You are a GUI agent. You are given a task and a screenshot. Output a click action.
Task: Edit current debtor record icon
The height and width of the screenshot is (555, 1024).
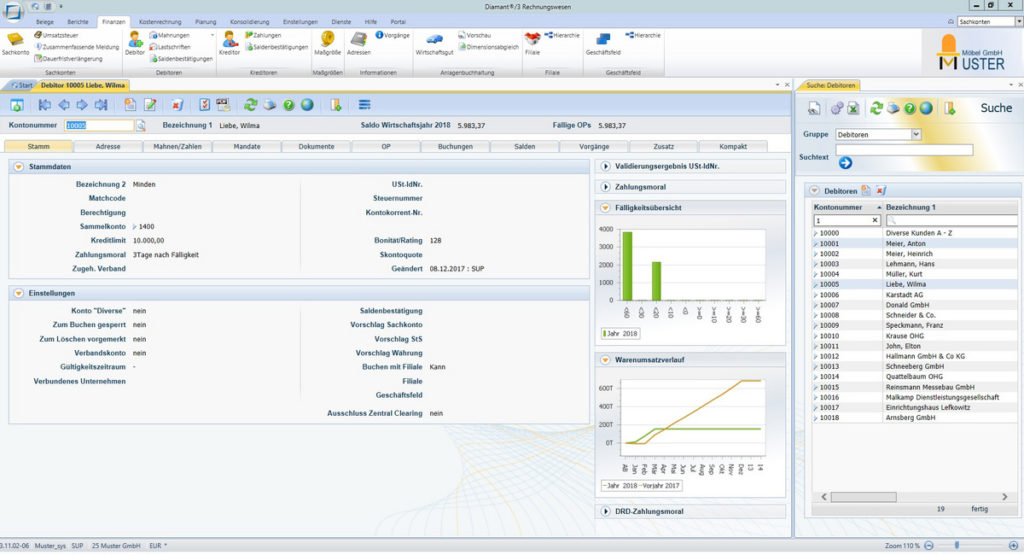click(x=150, y=105)
